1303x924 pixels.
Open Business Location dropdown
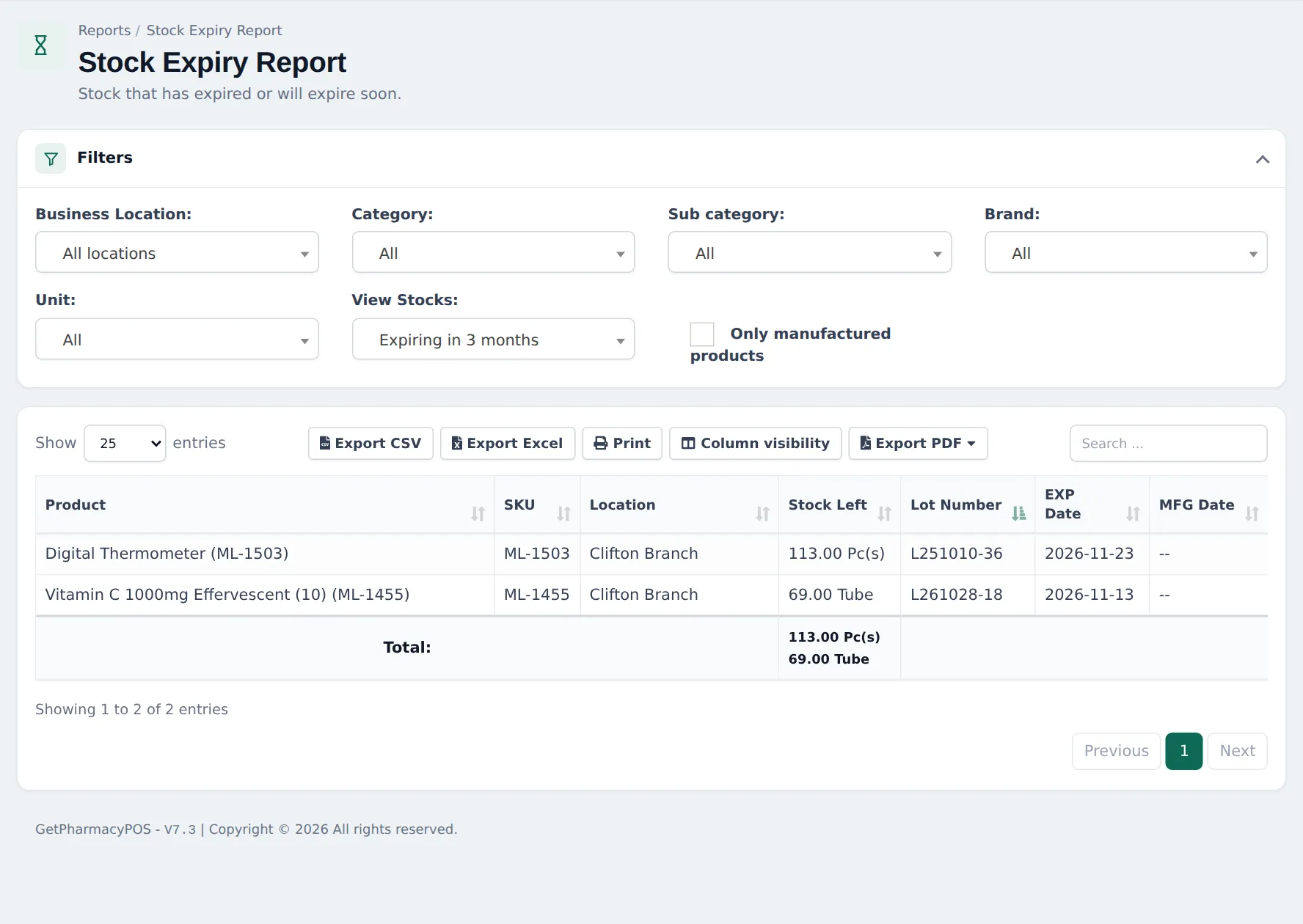click(177, 252)
